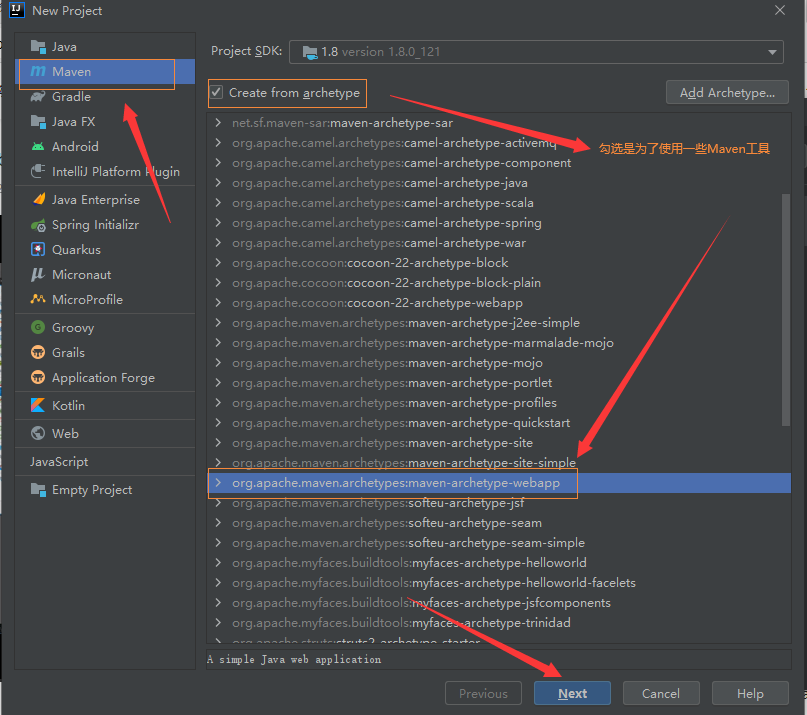Screen dimensions: 807x715
Task: Click the Application Forge icon
Action: tap(38, 377)
